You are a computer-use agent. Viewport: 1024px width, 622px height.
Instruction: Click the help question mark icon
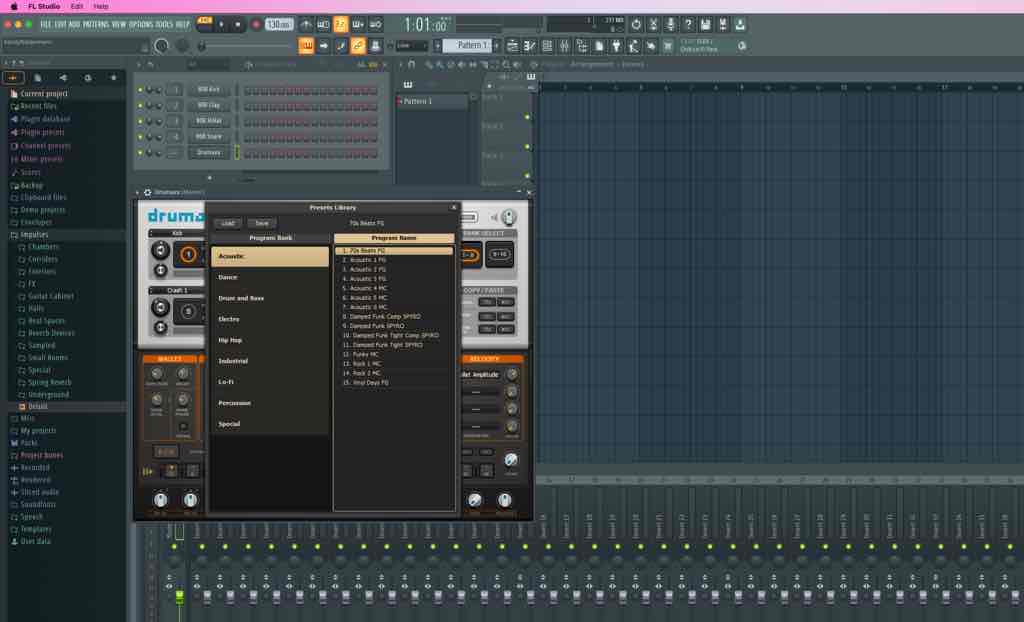pos(688,24)
